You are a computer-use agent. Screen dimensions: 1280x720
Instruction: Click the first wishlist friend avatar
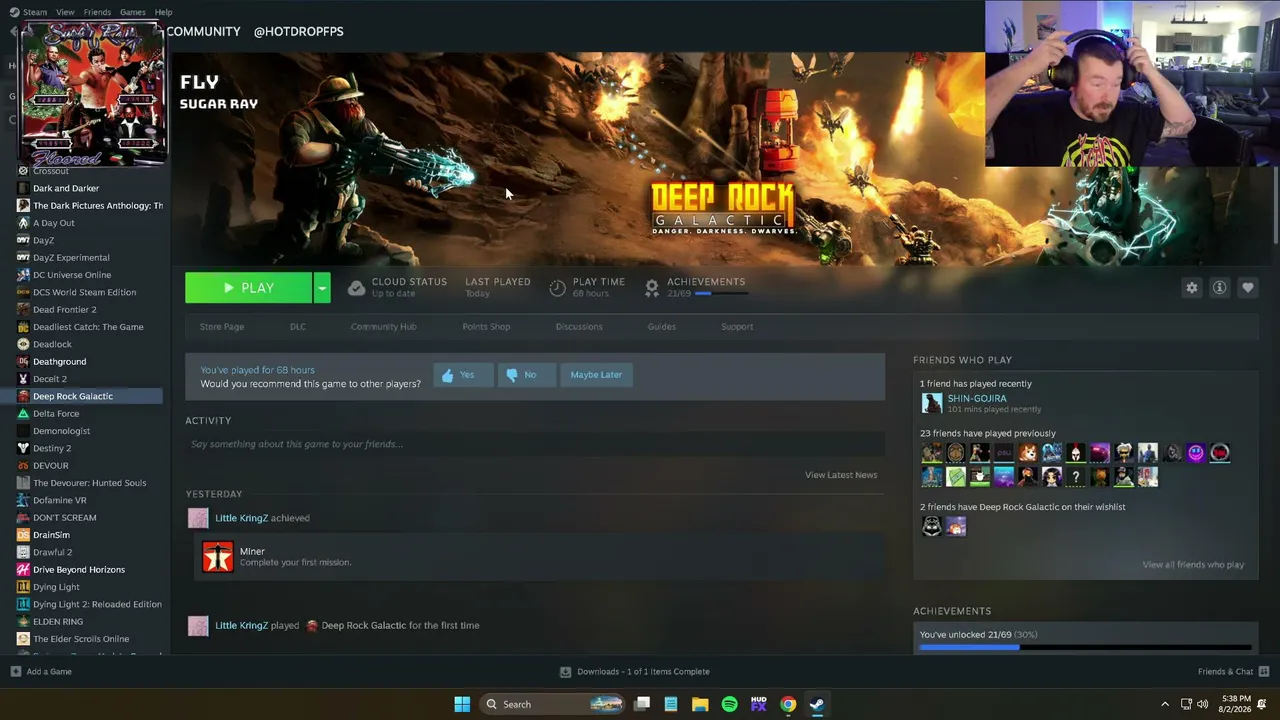click(932, 526)
